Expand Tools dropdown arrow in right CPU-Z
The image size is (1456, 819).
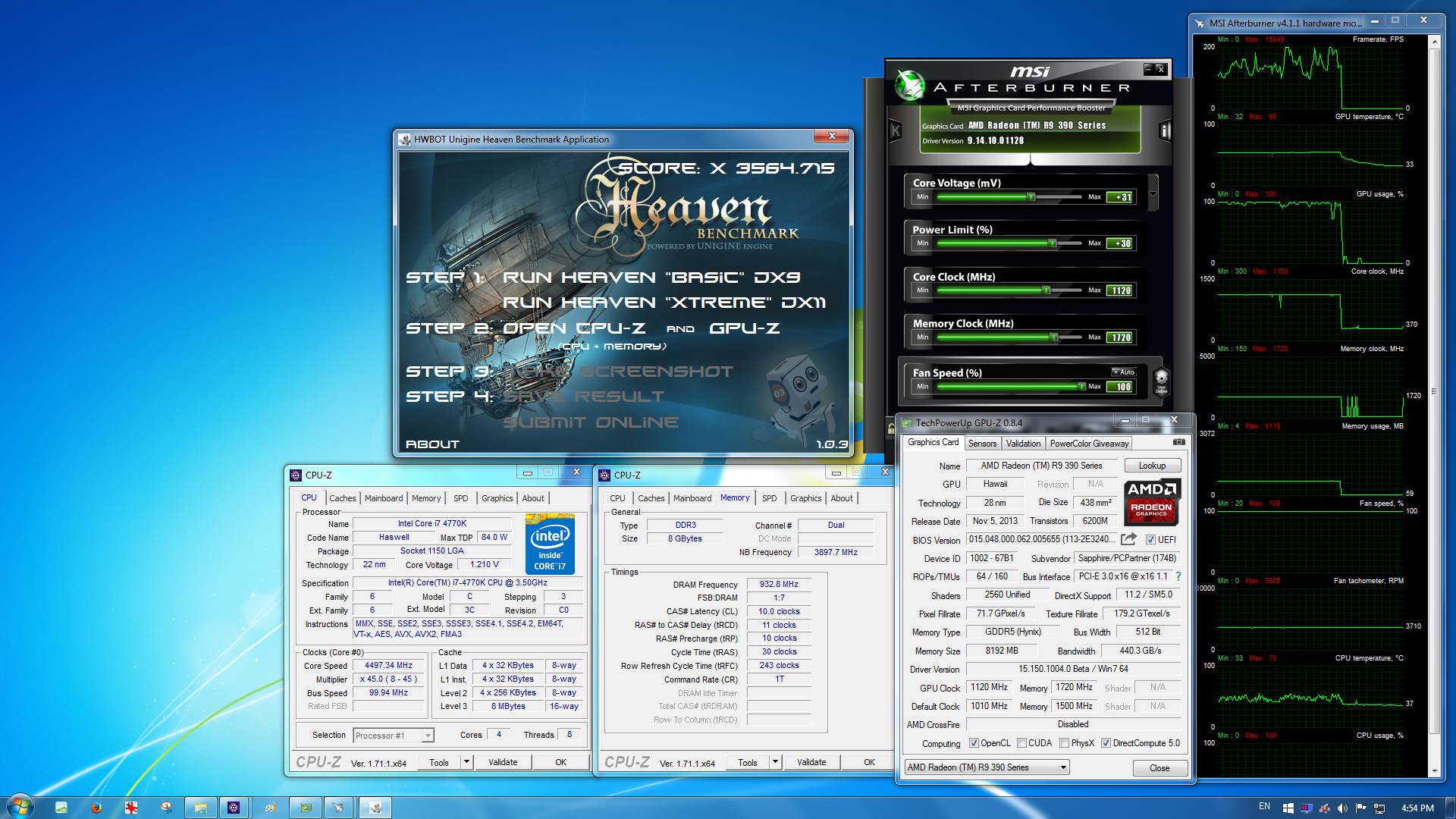pyautogui.click(x=775, y=762)
